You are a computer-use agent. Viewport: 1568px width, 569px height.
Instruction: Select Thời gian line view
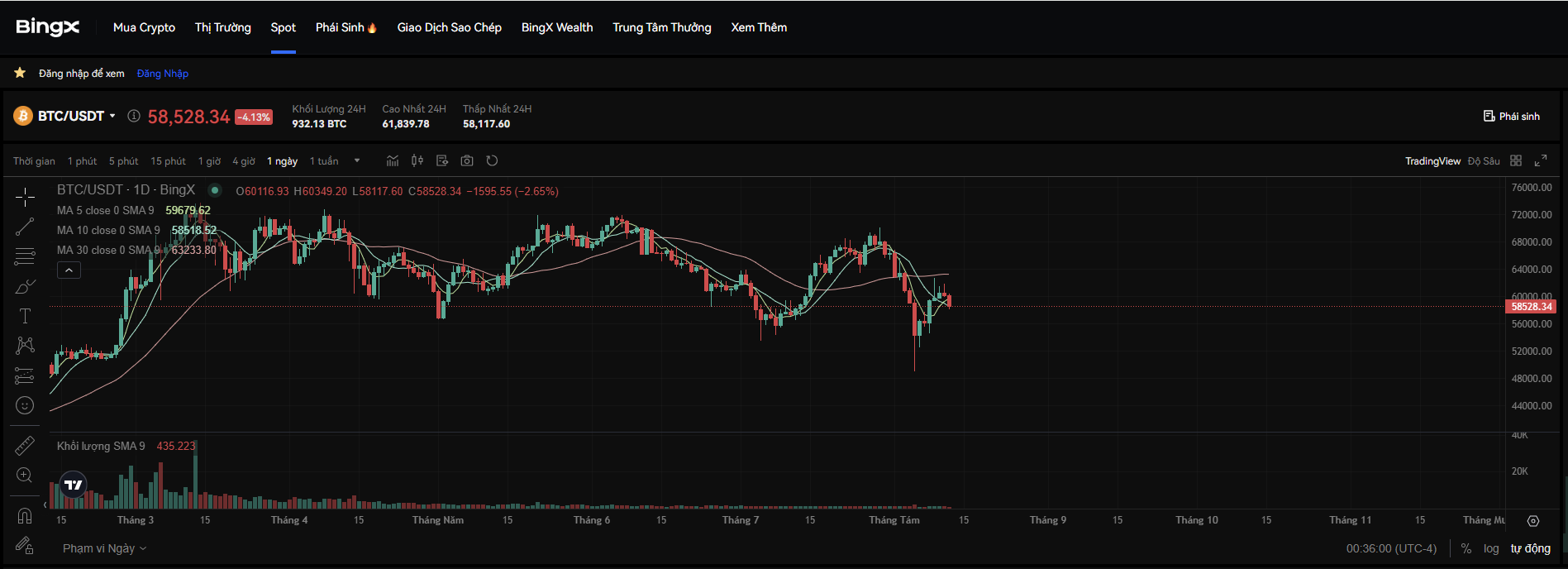point(34,161)
